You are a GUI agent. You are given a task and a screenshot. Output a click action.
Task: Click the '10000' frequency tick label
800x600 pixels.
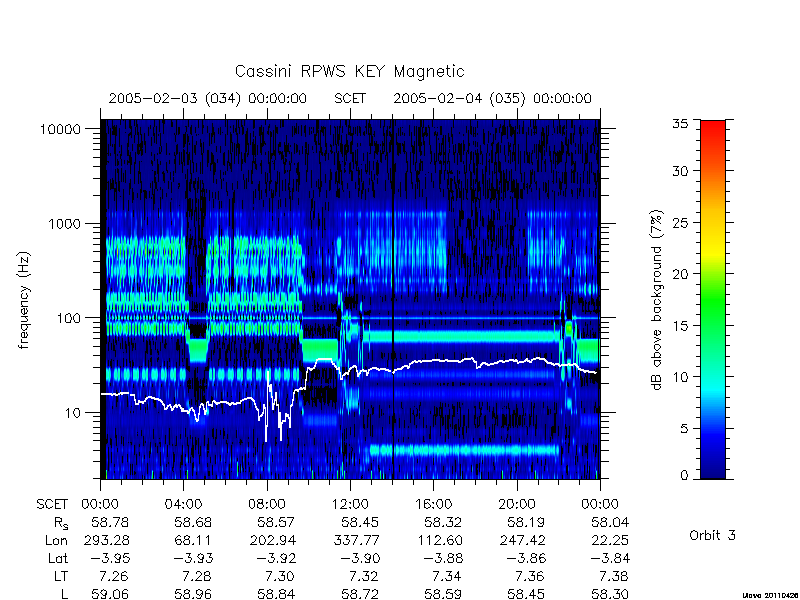click(x=60, y=129)
